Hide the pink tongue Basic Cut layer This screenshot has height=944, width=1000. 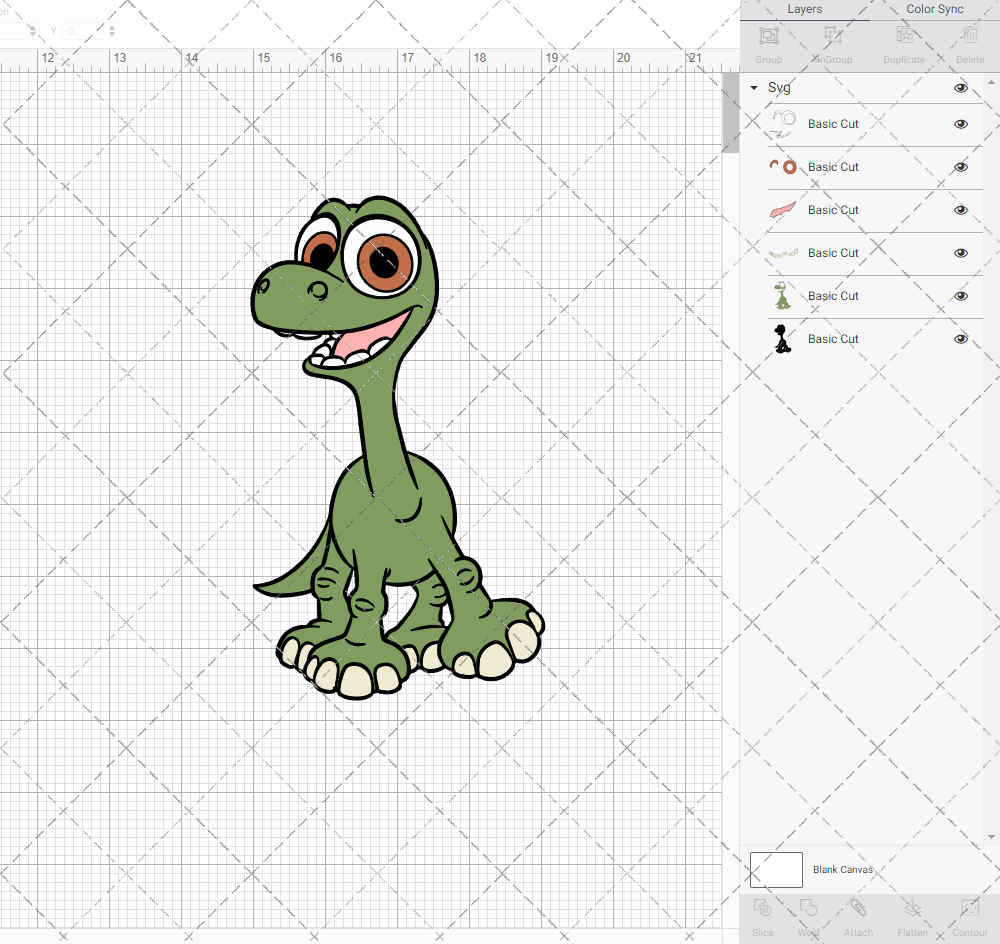pos(961,210)
